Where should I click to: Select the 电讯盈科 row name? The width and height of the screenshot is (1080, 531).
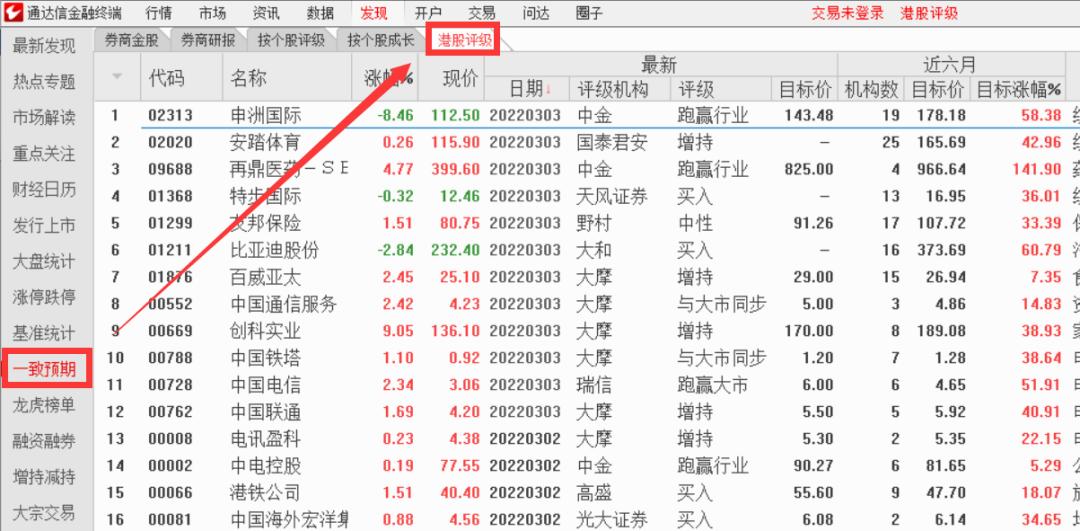coord(265,439)
